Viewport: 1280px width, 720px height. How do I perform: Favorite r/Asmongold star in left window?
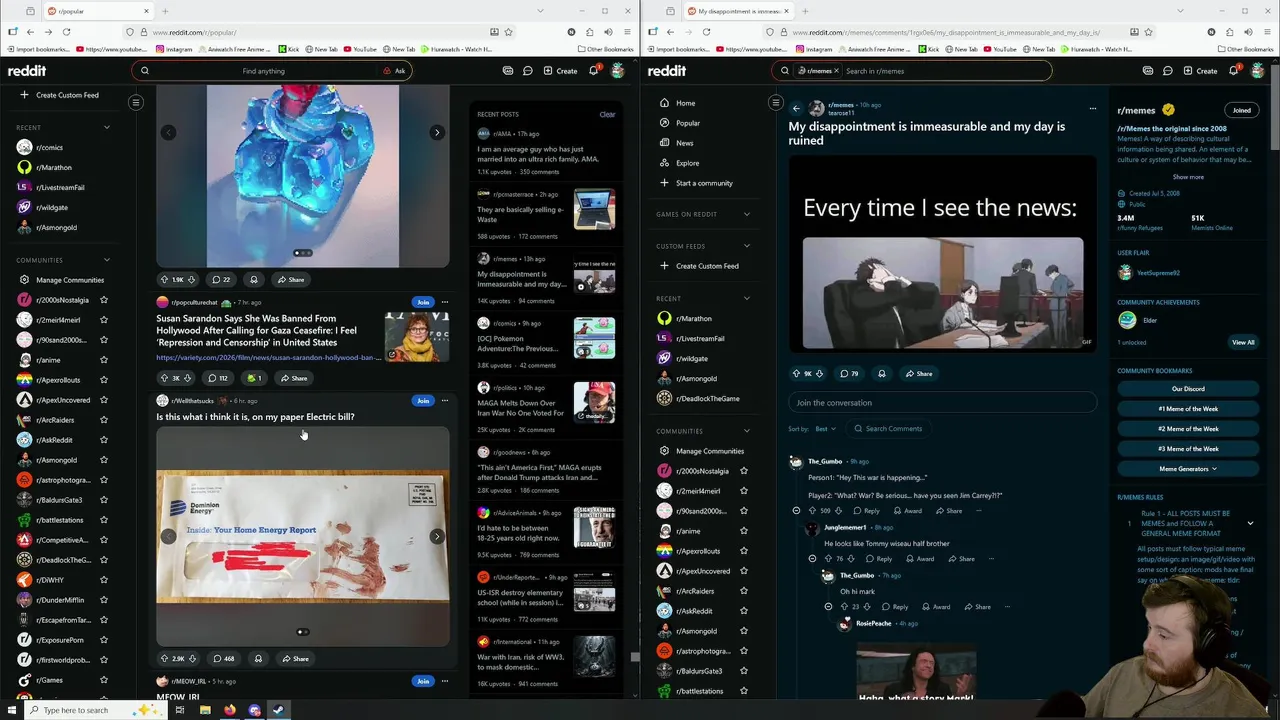pyautogui.click(x=104, y=460)
